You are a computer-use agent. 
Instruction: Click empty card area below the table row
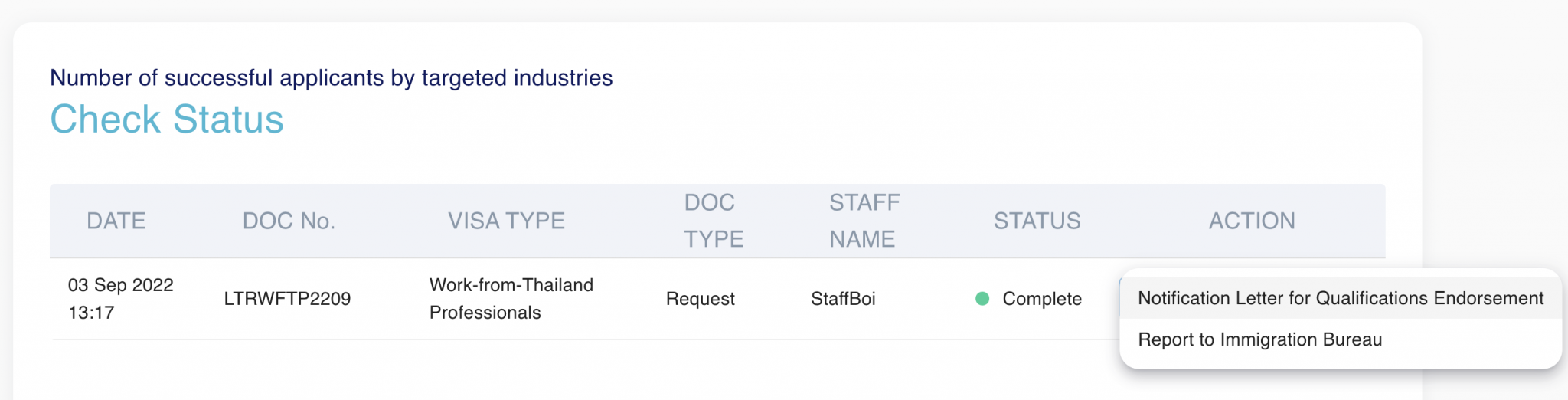(x=536, y=372)
